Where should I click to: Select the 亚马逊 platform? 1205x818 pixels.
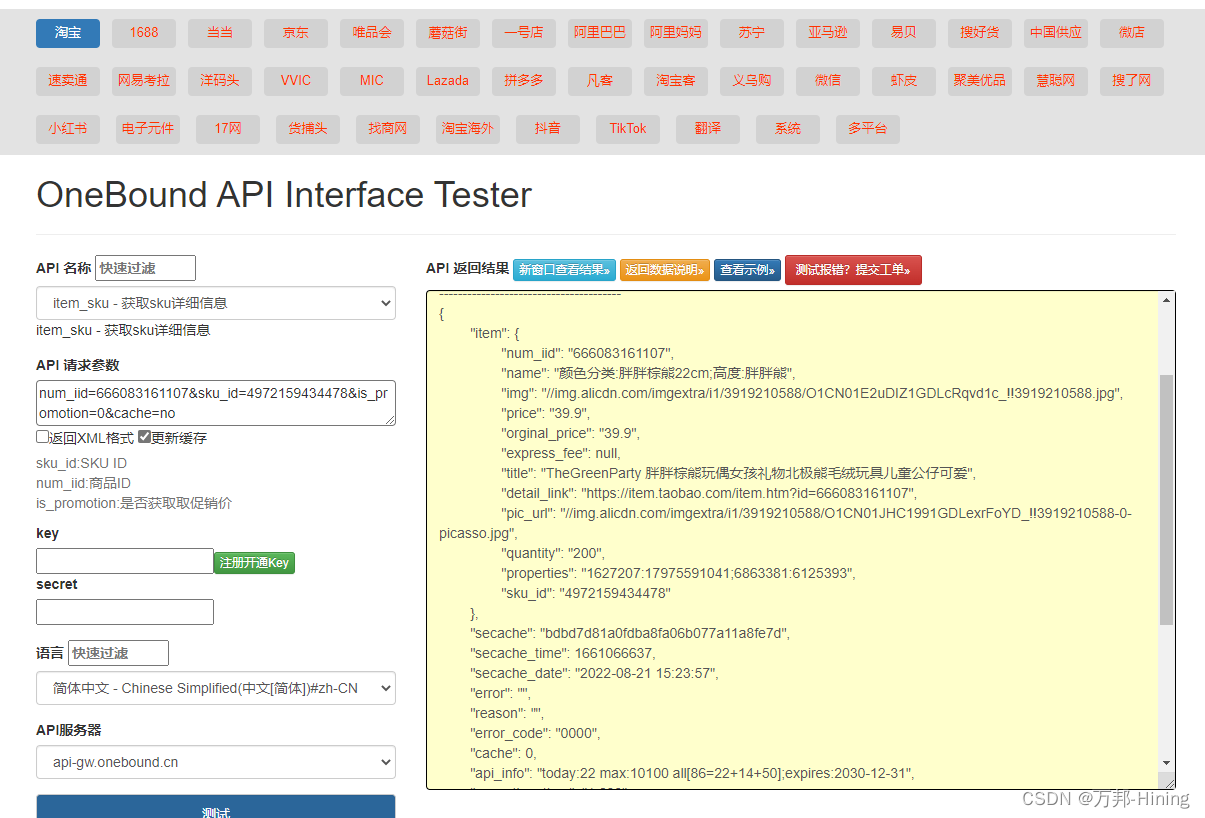pyautogui.click(x=827, y=33)
